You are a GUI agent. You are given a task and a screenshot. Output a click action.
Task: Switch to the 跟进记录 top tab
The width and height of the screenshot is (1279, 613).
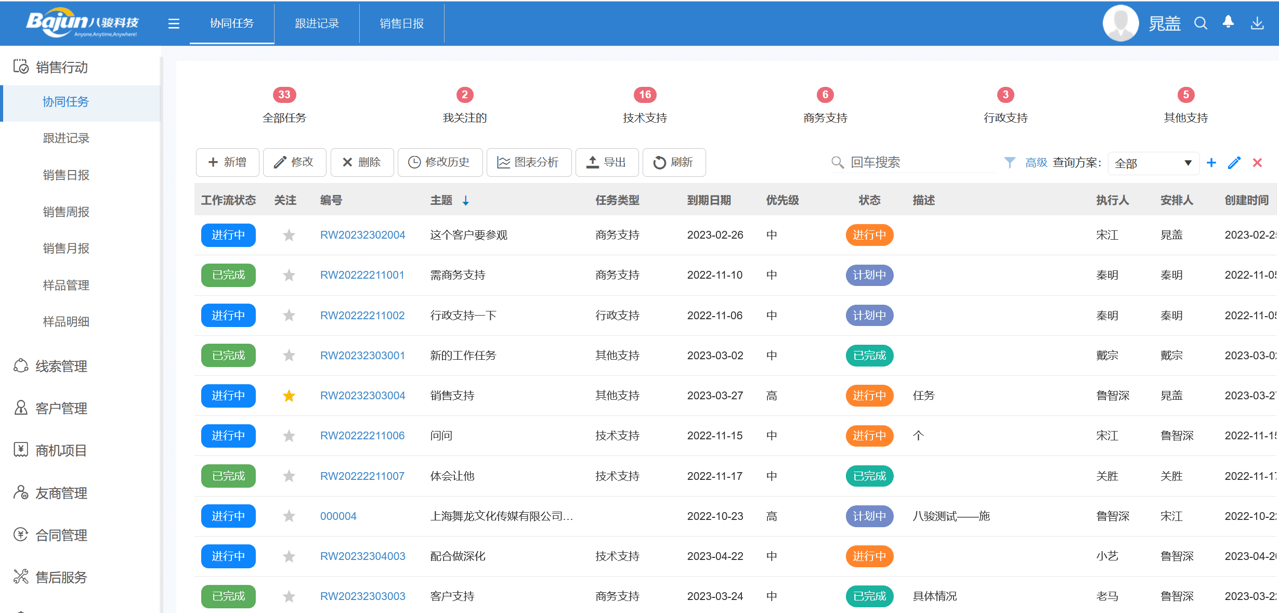tap(317, 23)
